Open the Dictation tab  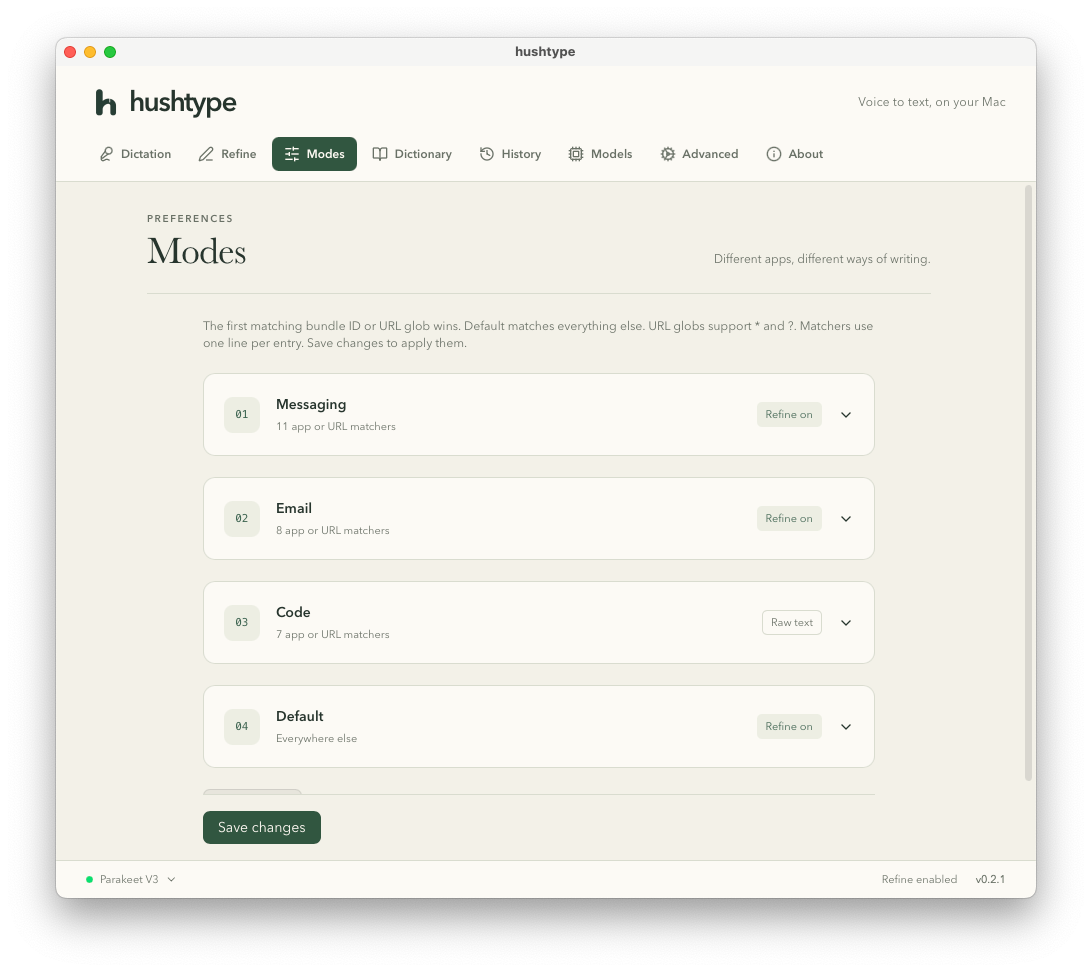point(135,154)
